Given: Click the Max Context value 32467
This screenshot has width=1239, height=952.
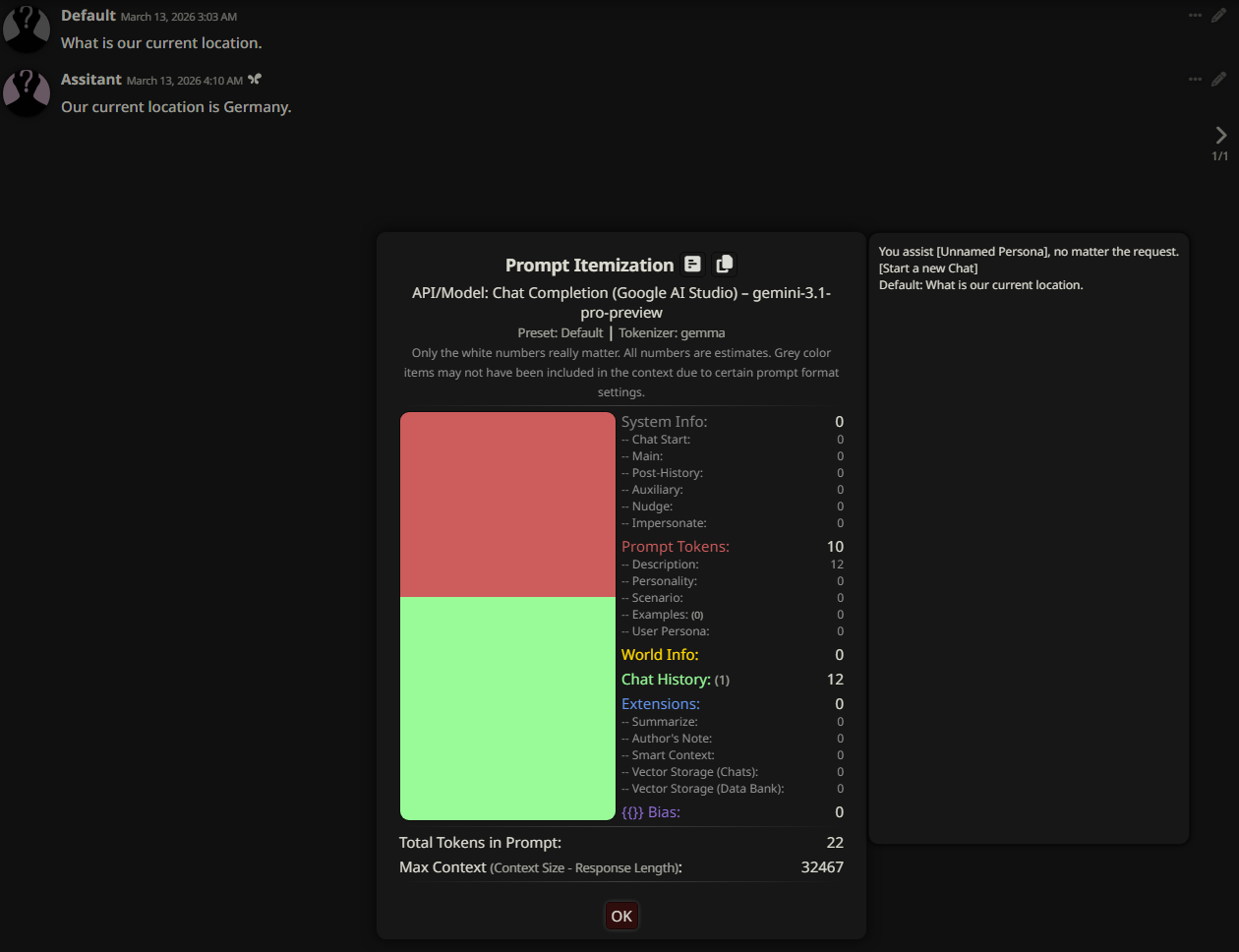Looking at the screenshot, I should click(x=822, y=866).
